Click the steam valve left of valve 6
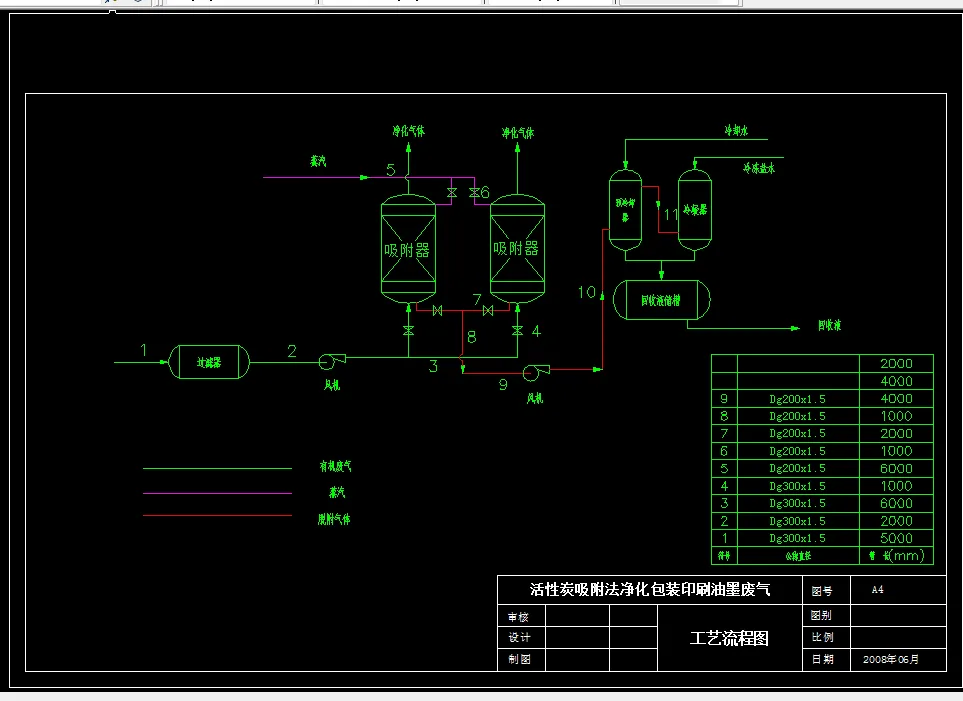963x701 pixels. tap(452, 193)
